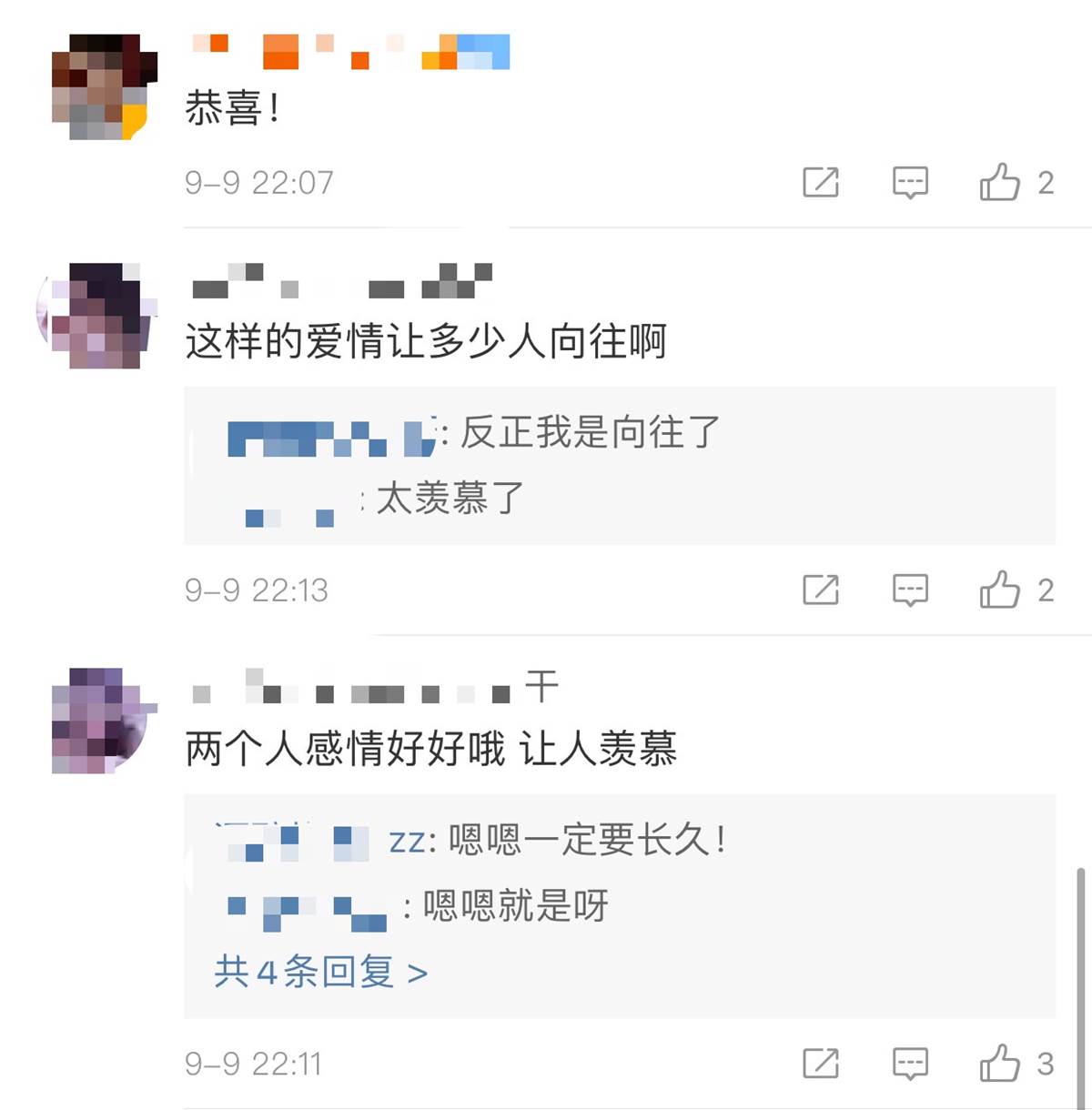Image resolution: width=1092 pixels, height=1110 pixels.
Task: Open reply 嗯嗯一定要长久!
Action: (588, 839)
